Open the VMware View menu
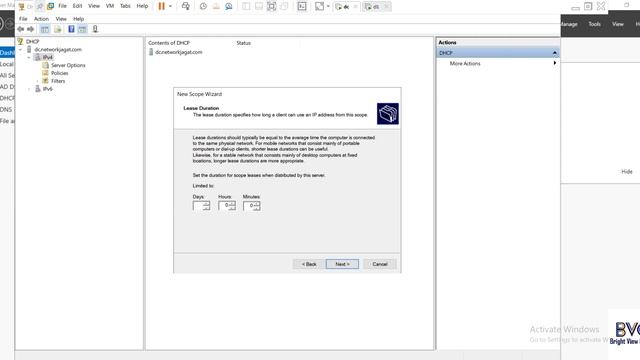The image size is (640, 360). point(94,6)
